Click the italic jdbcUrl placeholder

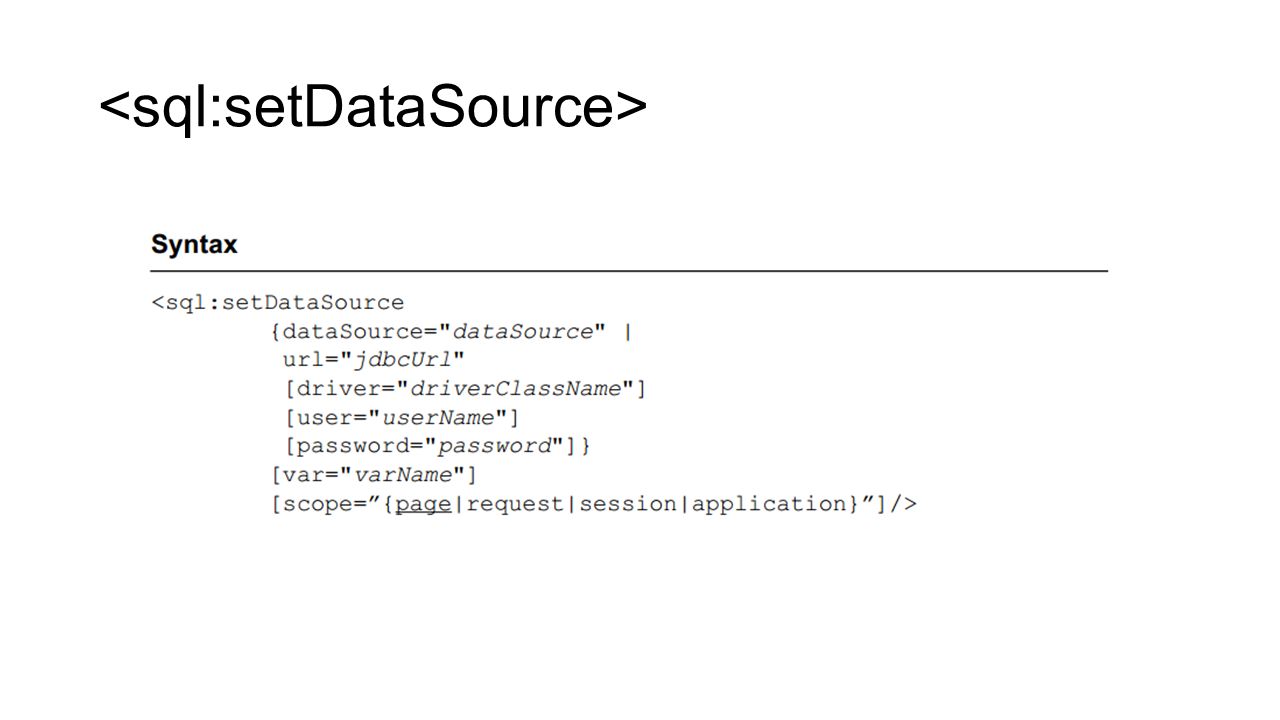403,360
